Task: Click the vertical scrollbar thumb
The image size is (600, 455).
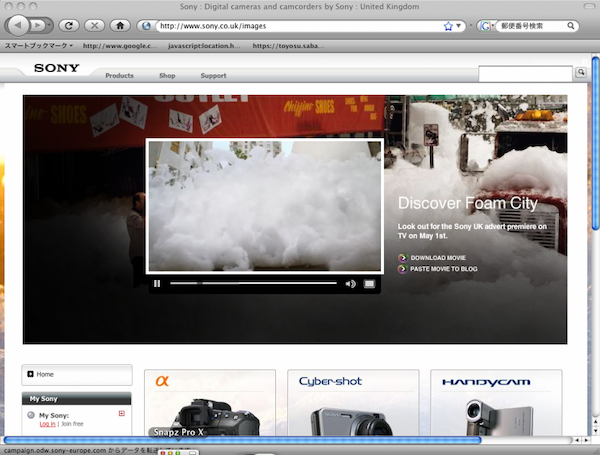Action: coord(595,144)
